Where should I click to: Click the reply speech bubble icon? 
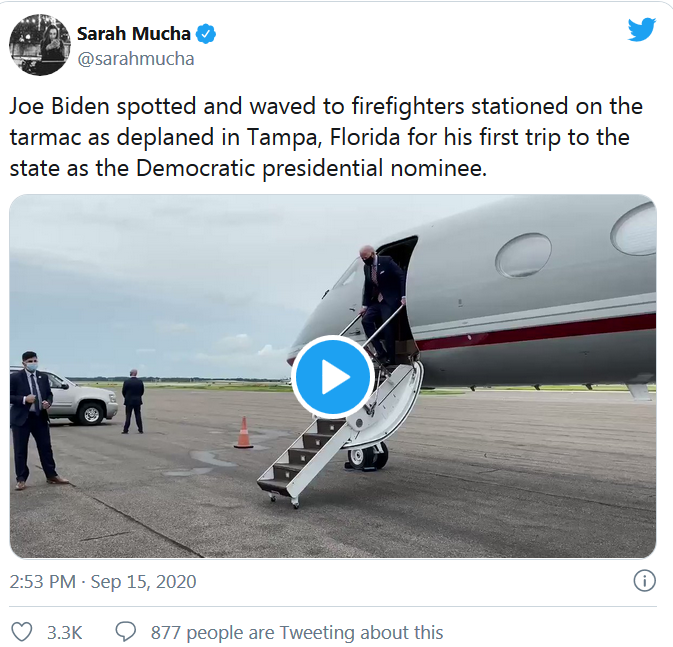[x=125, y=632]
